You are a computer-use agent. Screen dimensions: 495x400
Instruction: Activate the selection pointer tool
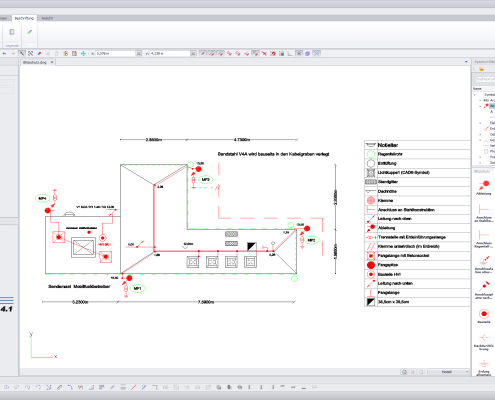(x=22, y=53)
